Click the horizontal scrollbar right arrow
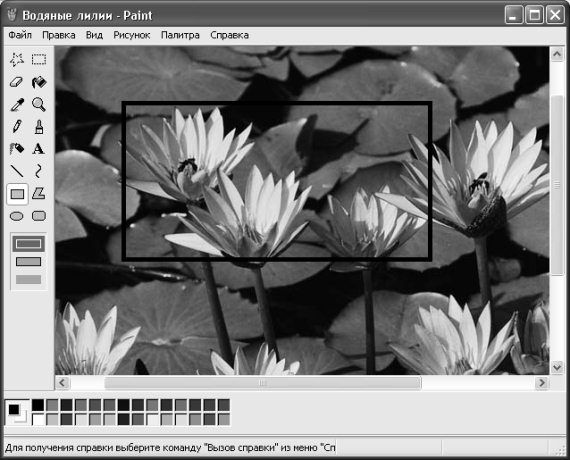570x460 pixels. (542, 383)
